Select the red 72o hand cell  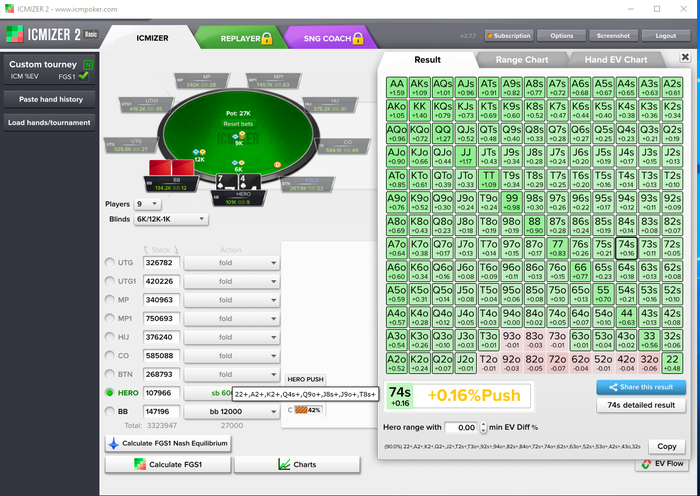557,363
